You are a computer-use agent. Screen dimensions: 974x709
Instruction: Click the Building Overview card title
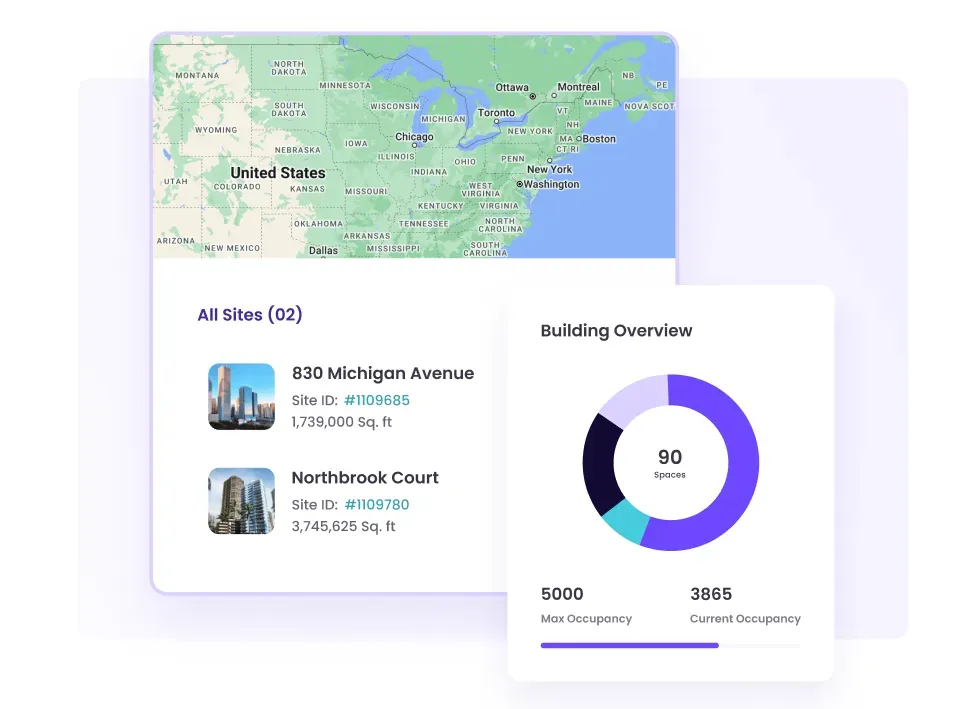616,331
